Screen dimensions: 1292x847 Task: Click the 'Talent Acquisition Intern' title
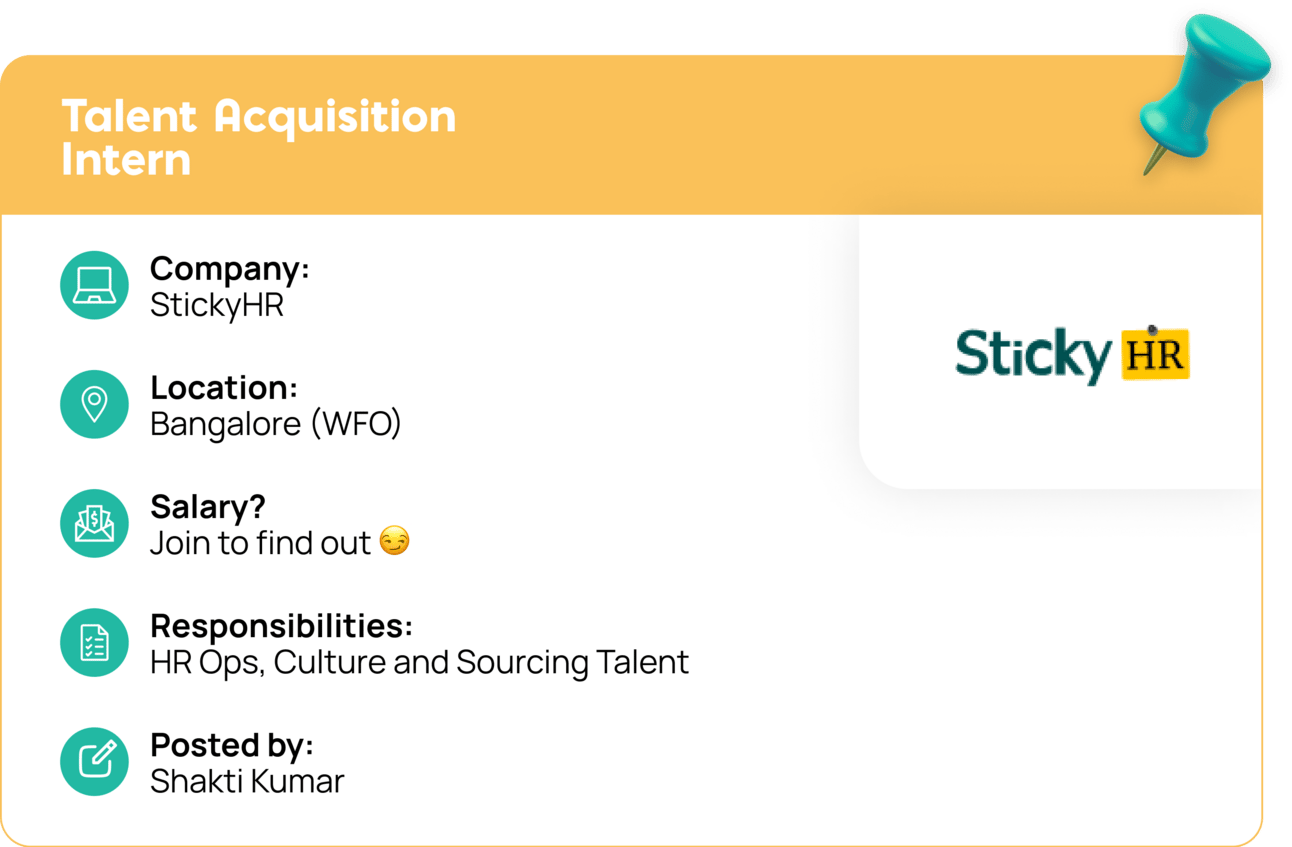coord(258,137)
